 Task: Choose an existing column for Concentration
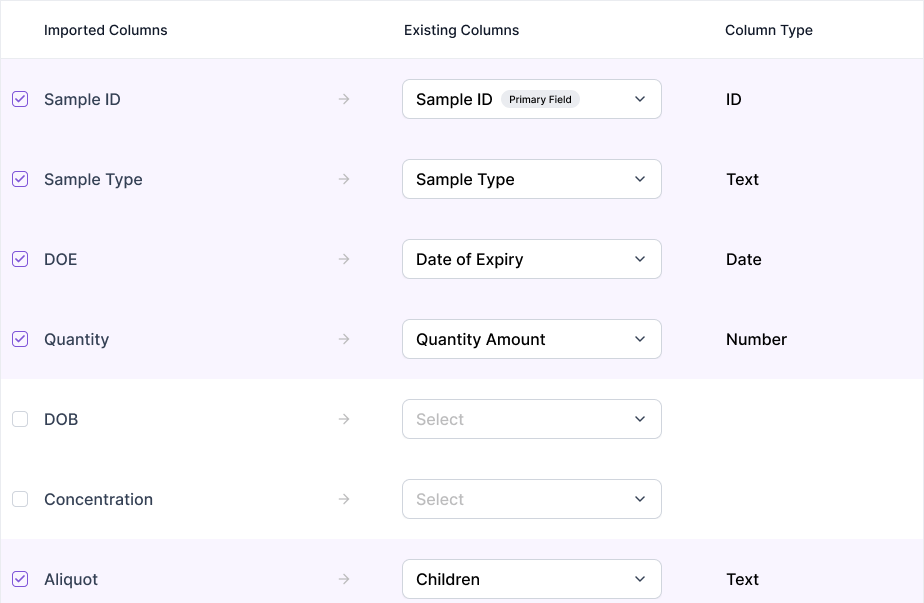(532, 499)
